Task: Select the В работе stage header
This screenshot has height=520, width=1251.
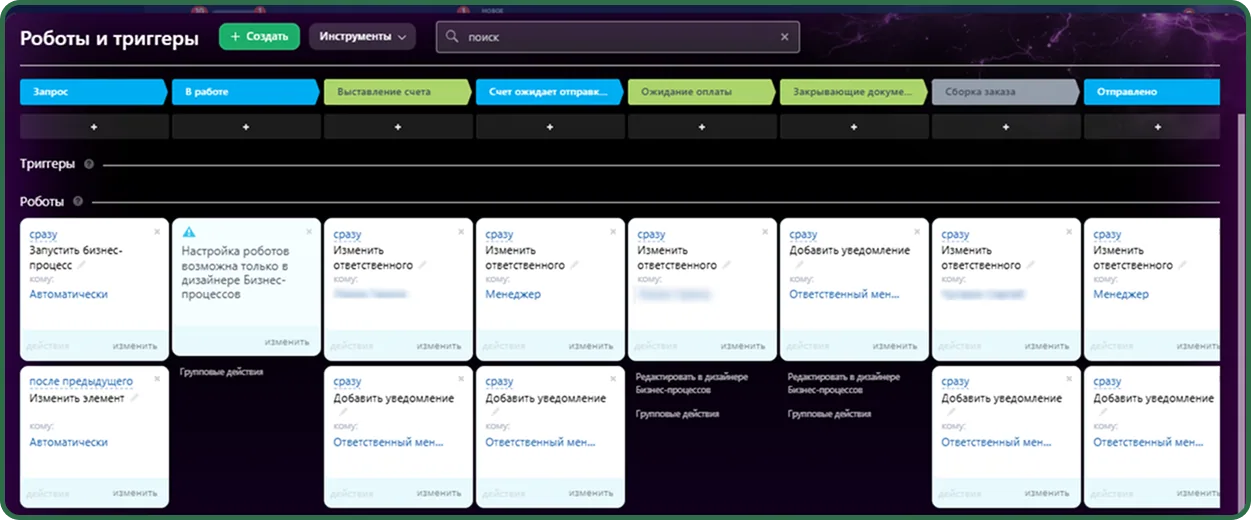Action: coord(246,92)
